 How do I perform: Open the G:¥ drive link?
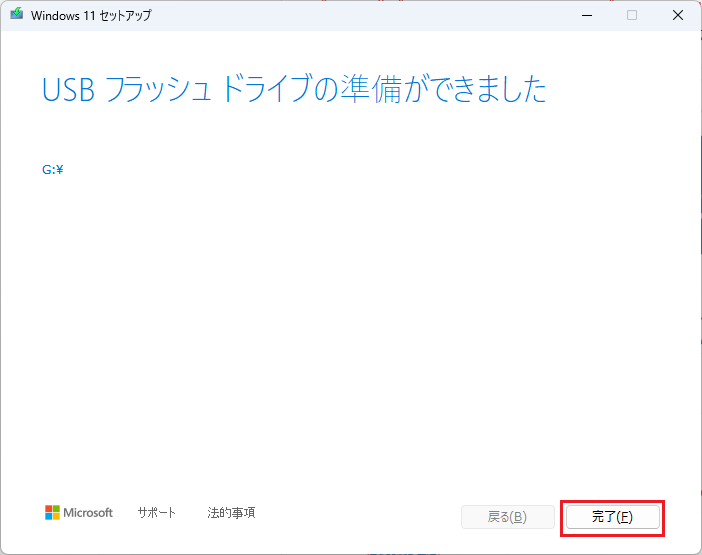click(53, 170)
